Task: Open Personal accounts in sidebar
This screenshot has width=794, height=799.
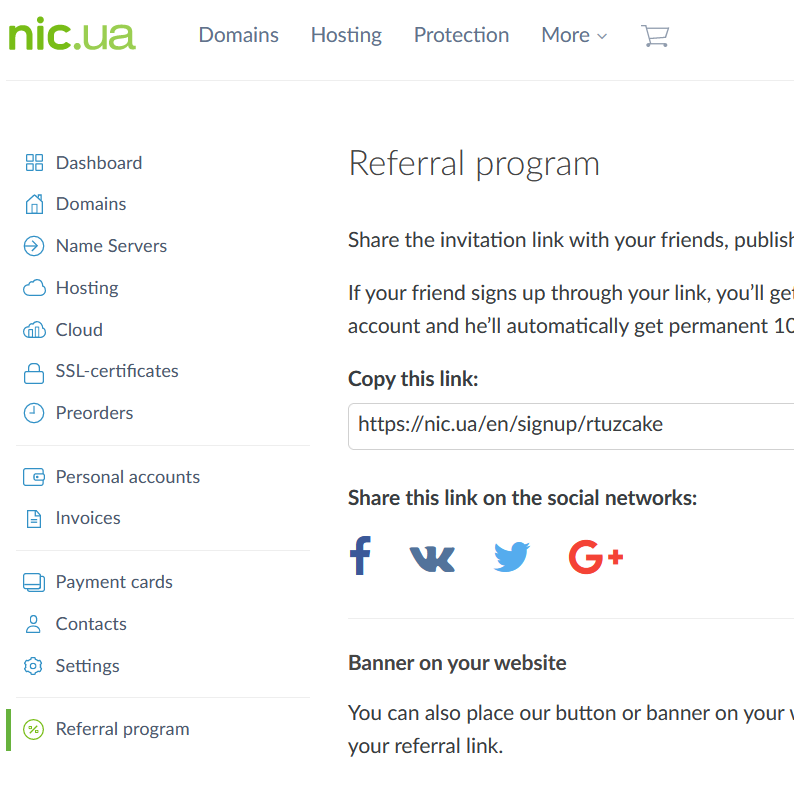Action: 127,477
